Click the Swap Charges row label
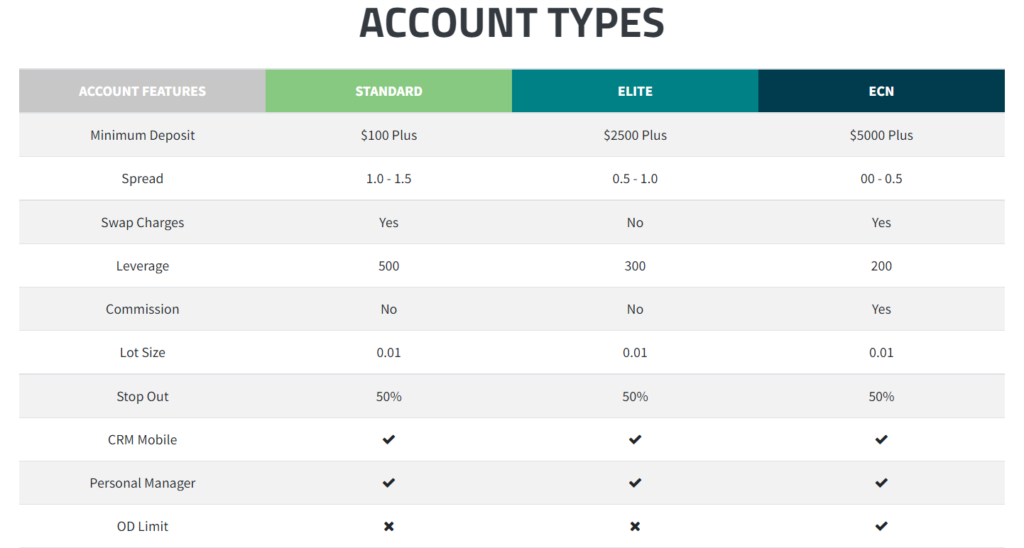The image size is (1024, 548). click(142, 223)
